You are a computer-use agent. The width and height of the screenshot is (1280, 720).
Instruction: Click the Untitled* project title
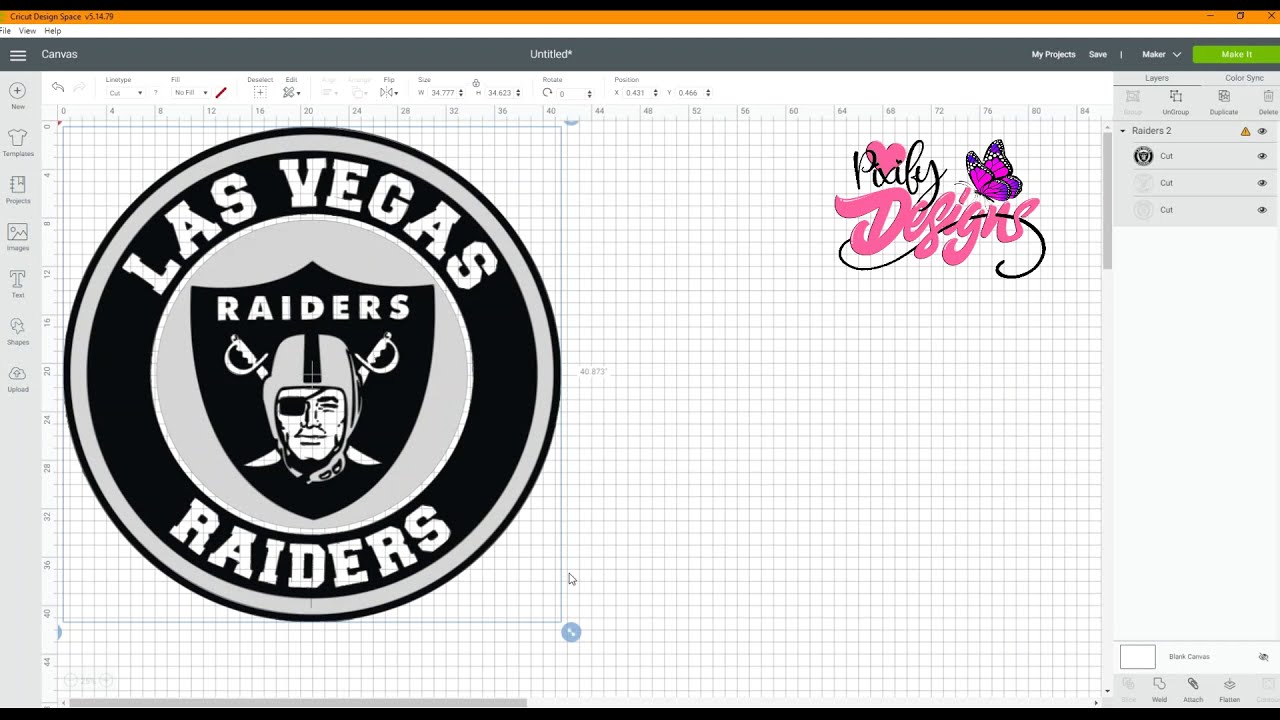[551, 55]
